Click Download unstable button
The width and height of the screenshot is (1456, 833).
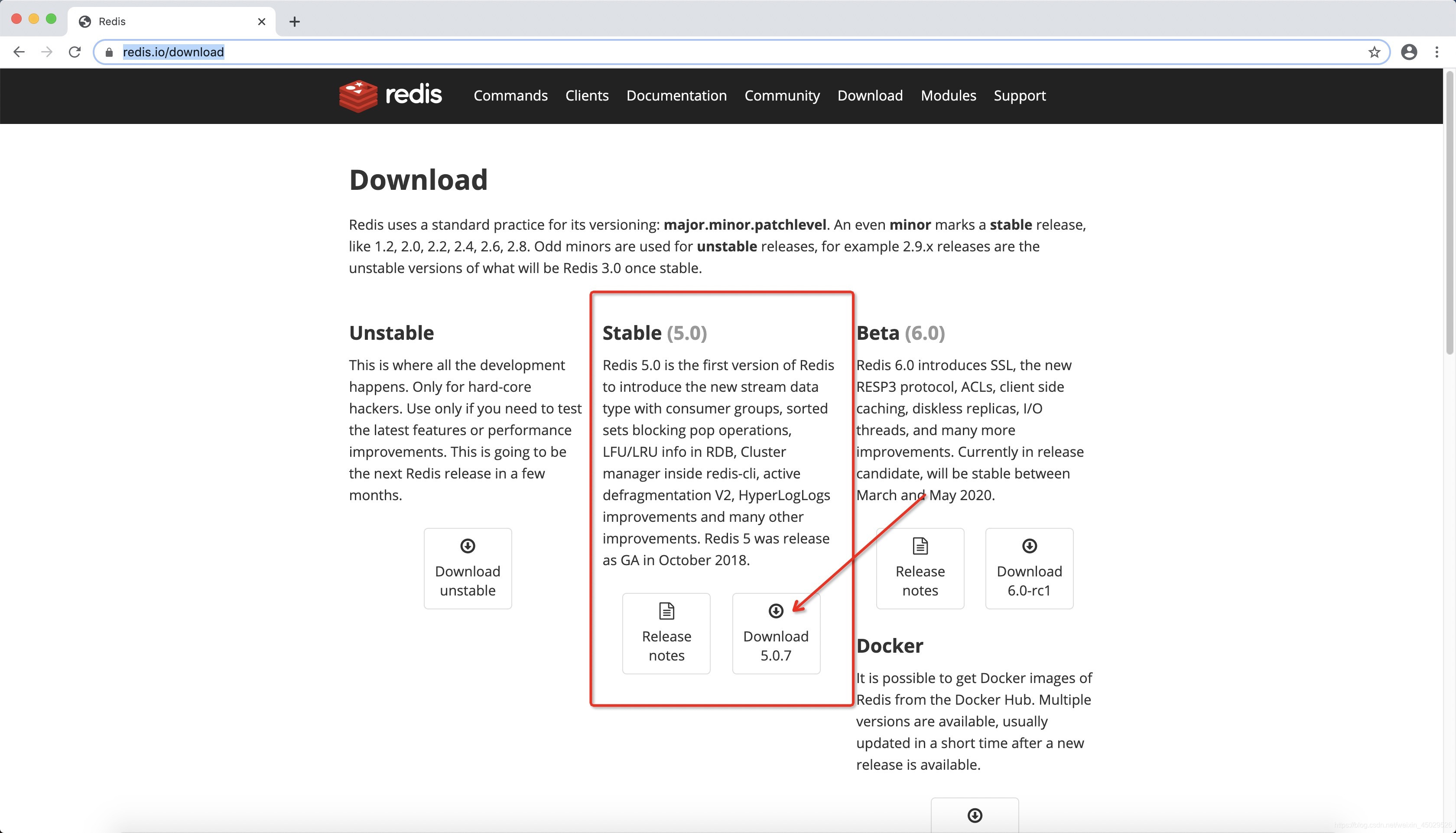click(x=467, y=568)
